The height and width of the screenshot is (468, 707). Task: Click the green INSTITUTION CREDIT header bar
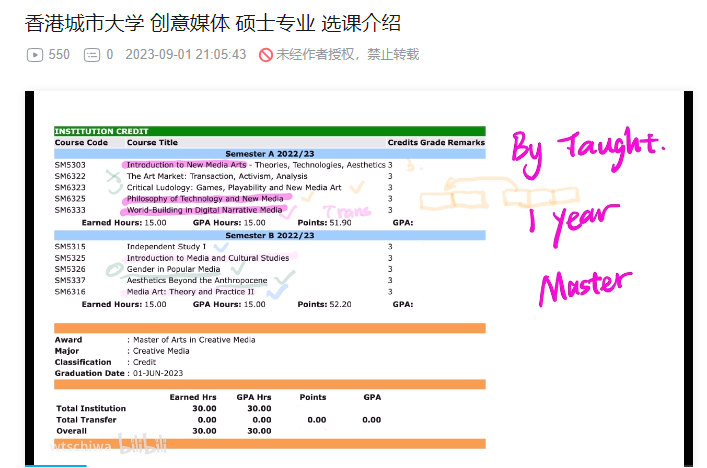pyautogui.click(x=269, y=131)
